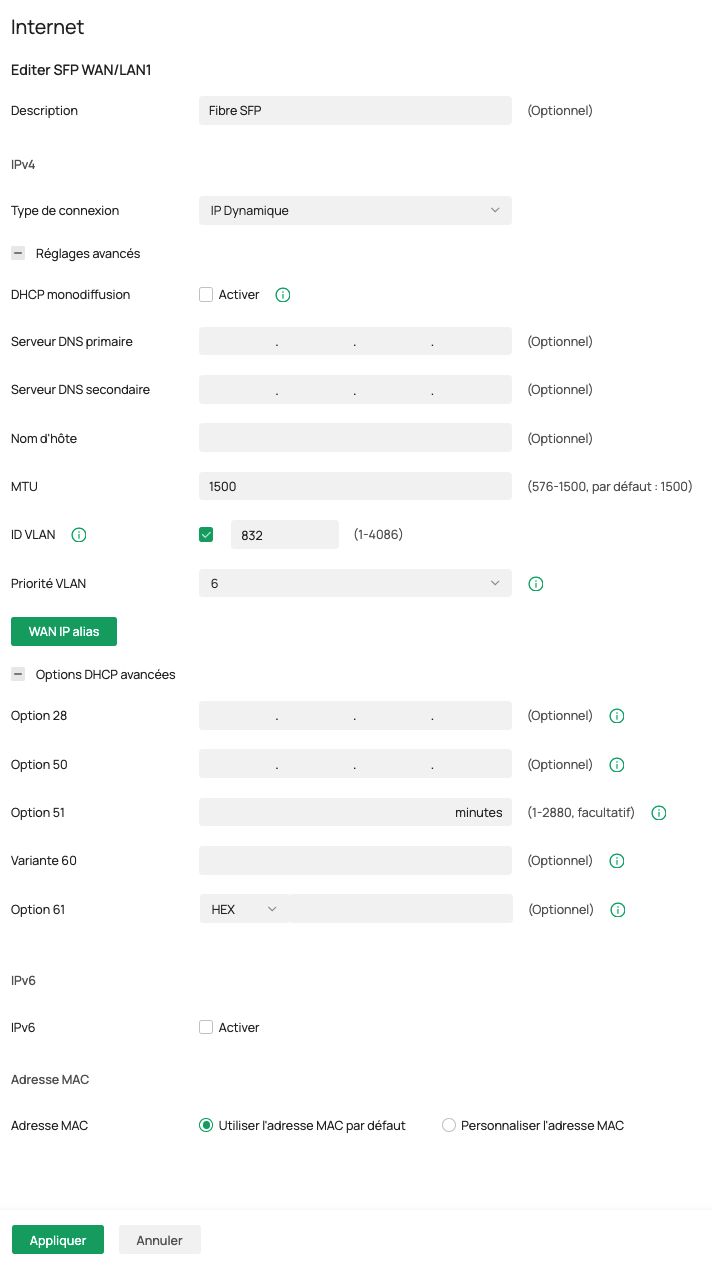The image size is (712, 1264).
Task: Click the WAN IP alias button
Action: [64, 632]
